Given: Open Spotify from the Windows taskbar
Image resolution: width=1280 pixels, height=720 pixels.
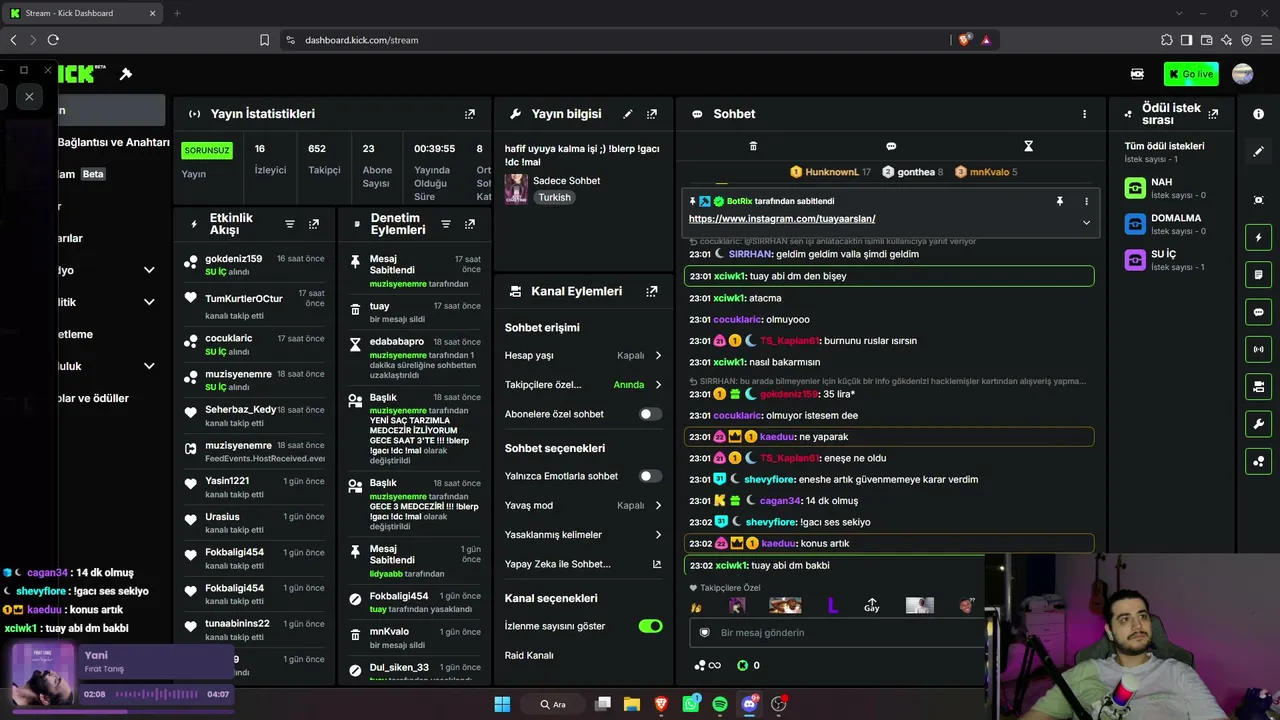Looking at the screenshot, I should coord(720,704).
